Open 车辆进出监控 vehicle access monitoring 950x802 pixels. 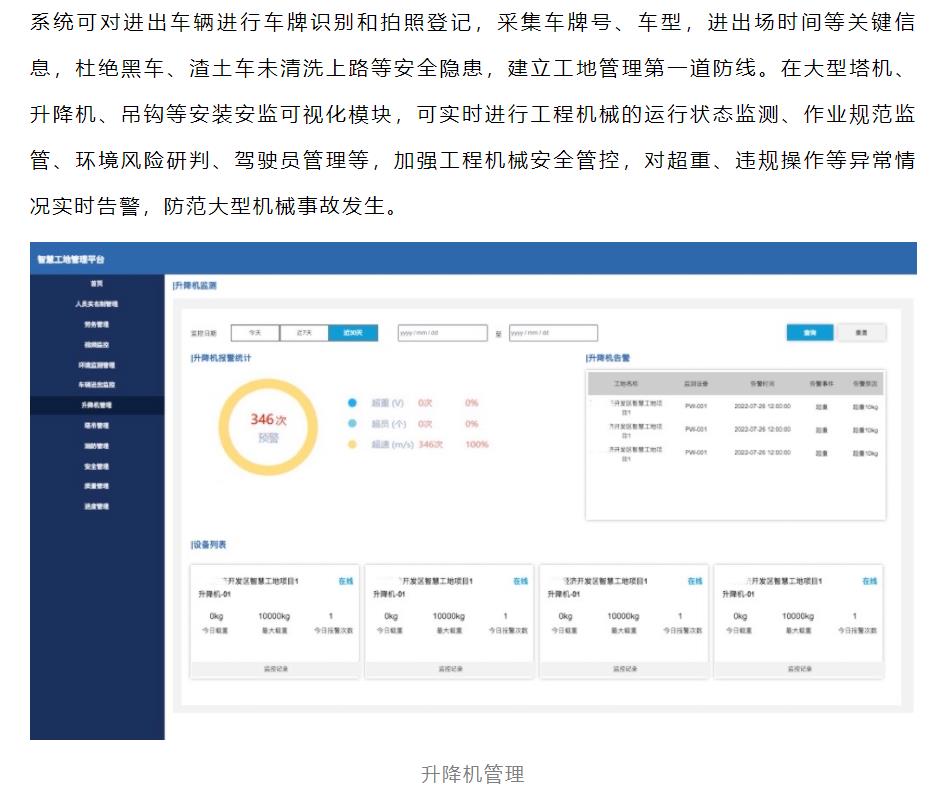click(x=95, y=386)
